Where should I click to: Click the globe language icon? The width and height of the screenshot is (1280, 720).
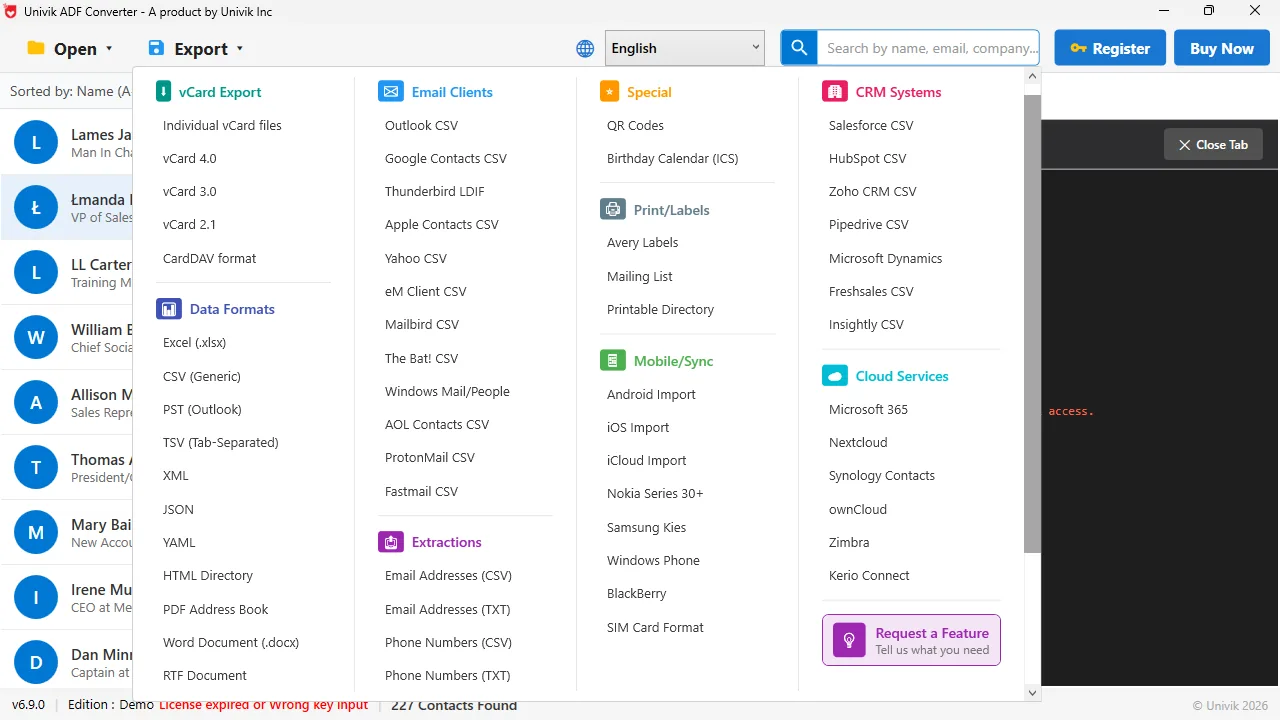tap(585, 48)
